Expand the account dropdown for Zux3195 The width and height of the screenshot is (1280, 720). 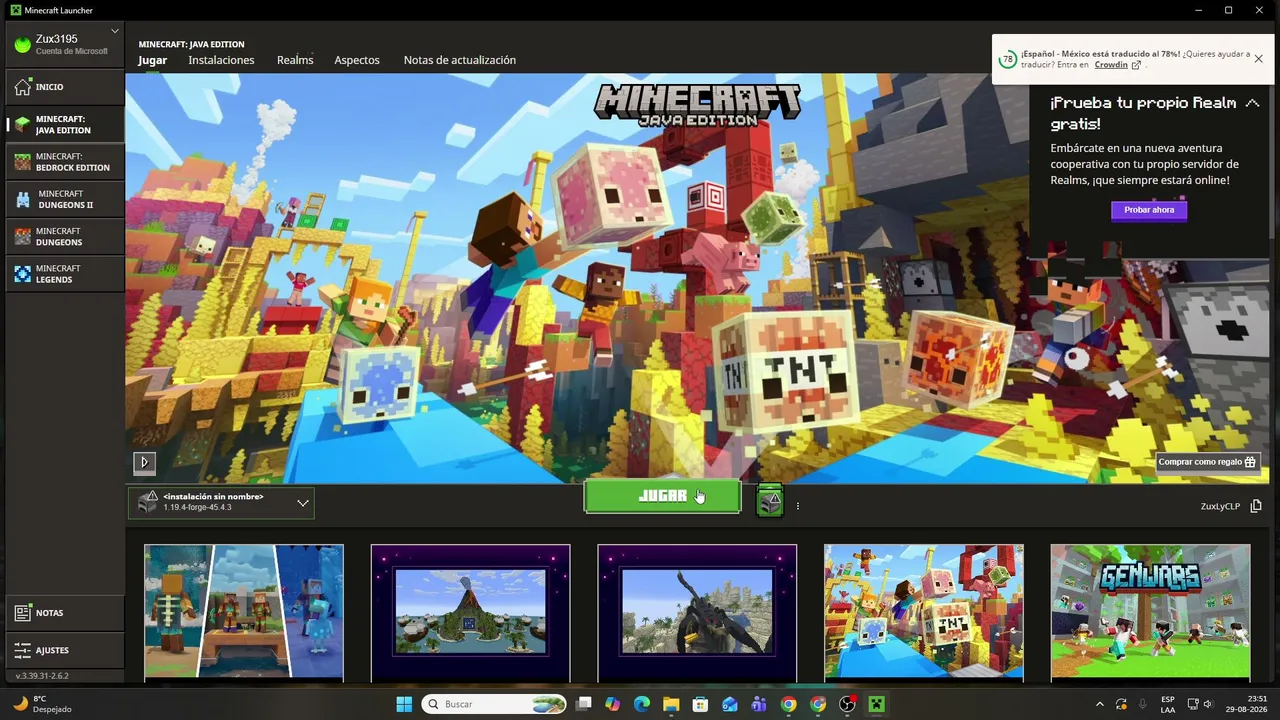pyautogui.click(x=115, y=32)
